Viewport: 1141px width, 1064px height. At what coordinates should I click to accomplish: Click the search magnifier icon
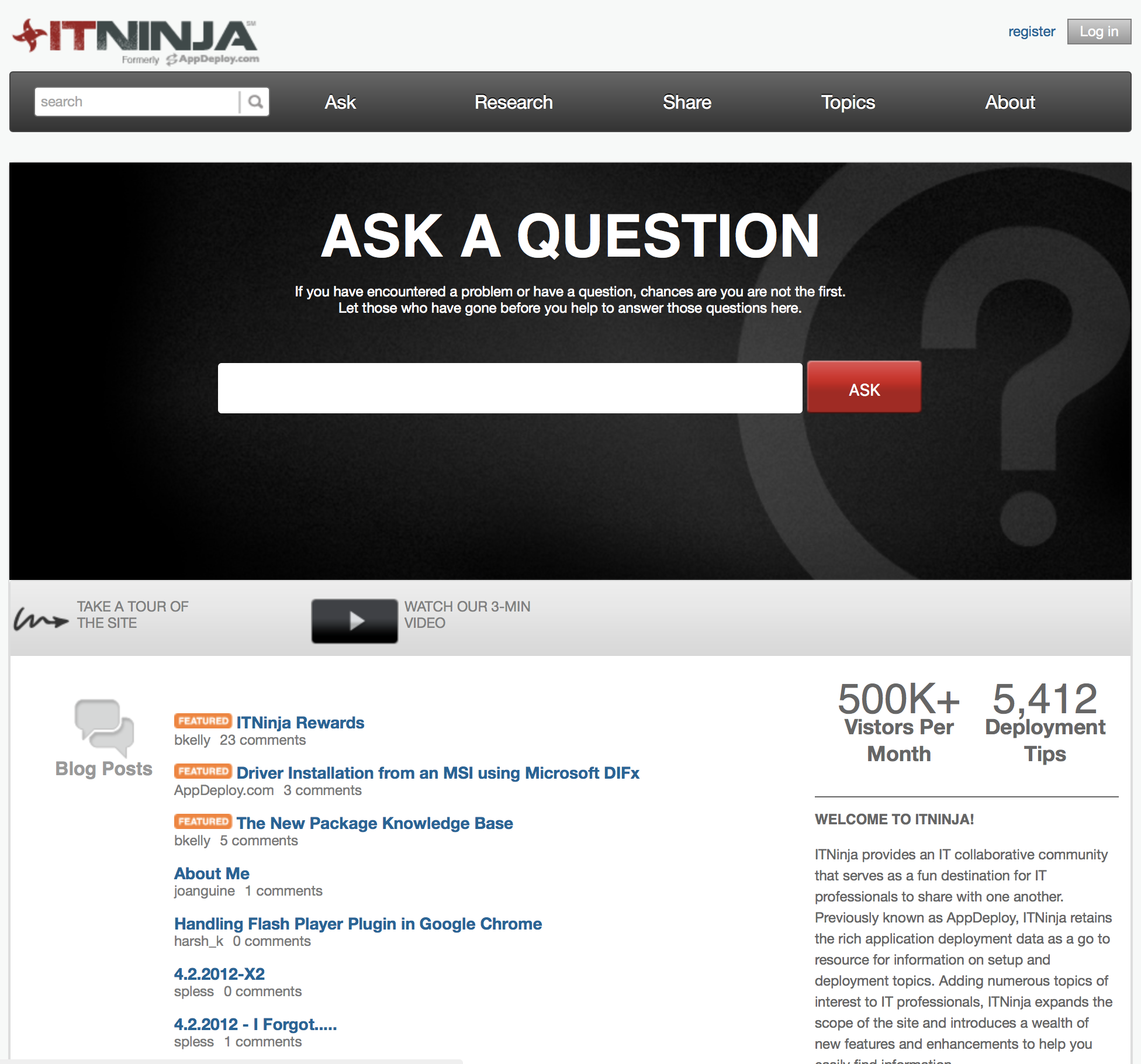click(255, 102)
